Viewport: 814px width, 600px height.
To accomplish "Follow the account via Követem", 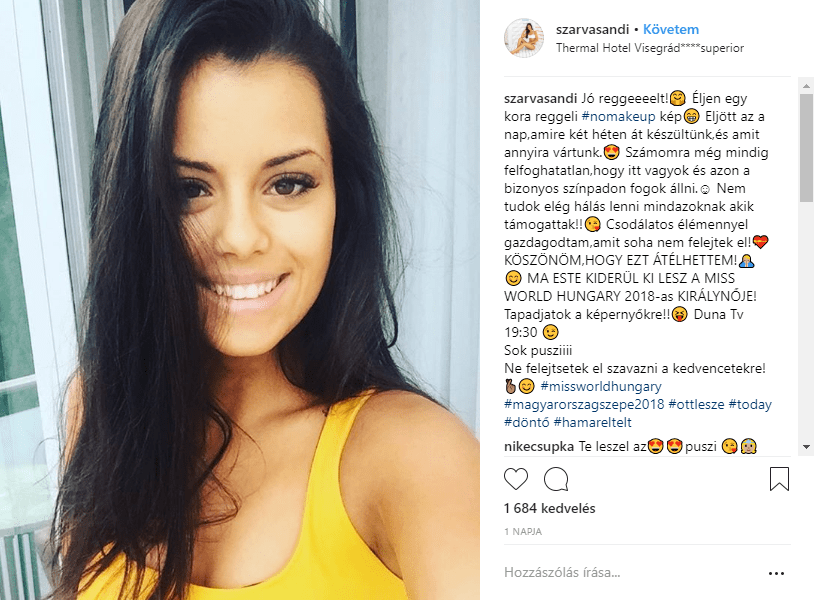I will click(x=671, y=30).
